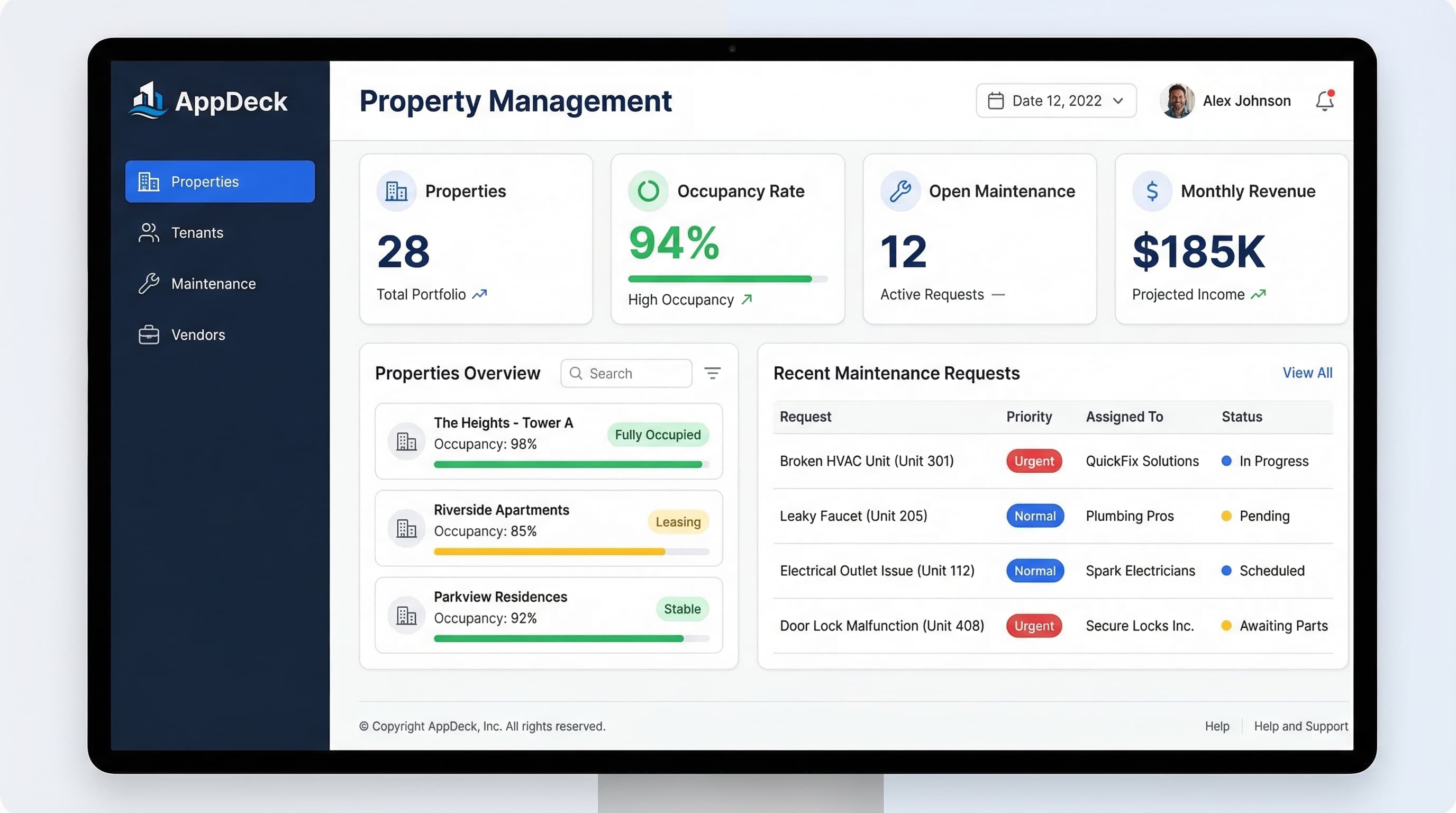Click Alex Johnson's profile photo
The width and height of the screenshot is (1456, 813).
click(1177, 101)
